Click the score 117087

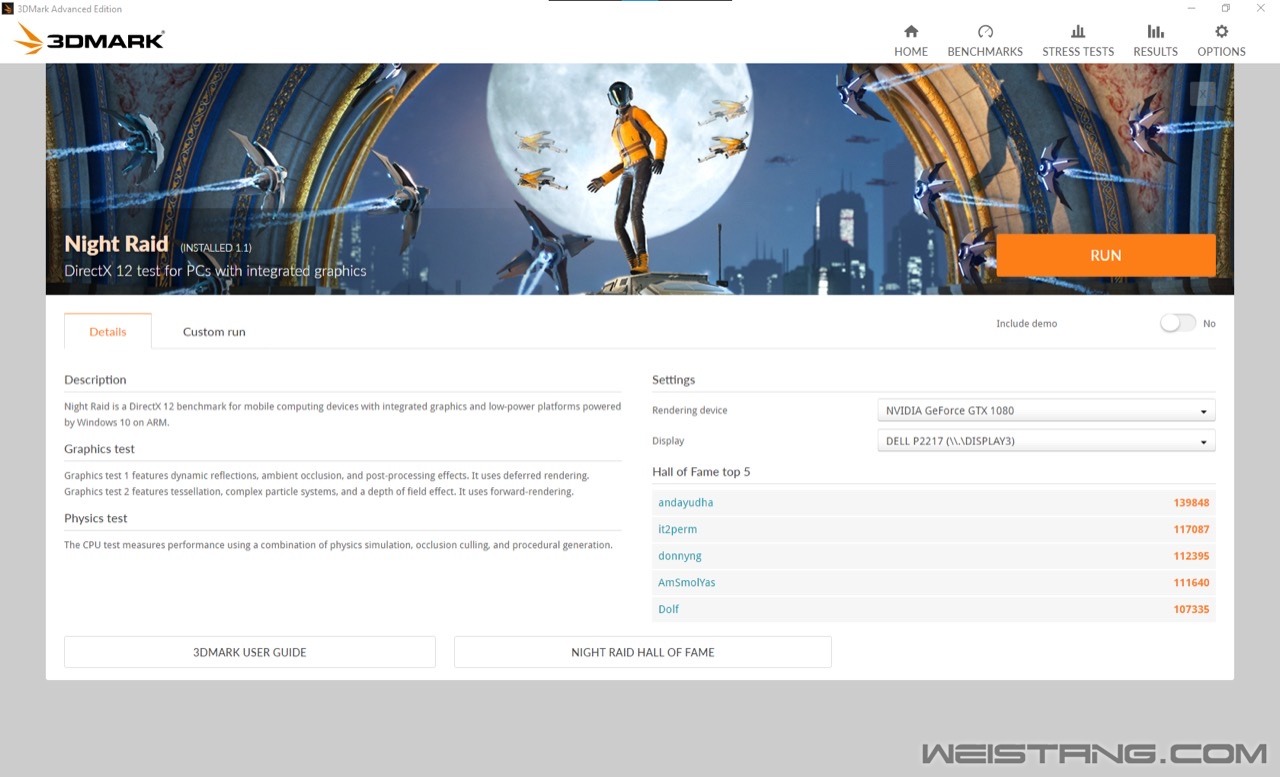1191,529
